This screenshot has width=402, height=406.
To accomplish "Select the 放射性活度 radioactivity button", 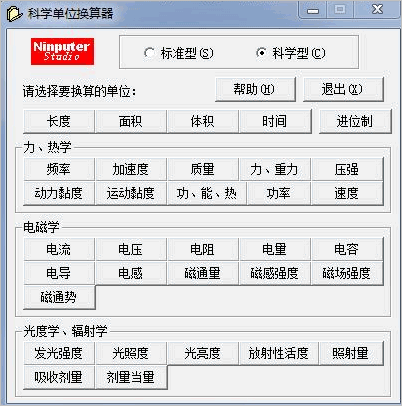I will tap(279, 353).
